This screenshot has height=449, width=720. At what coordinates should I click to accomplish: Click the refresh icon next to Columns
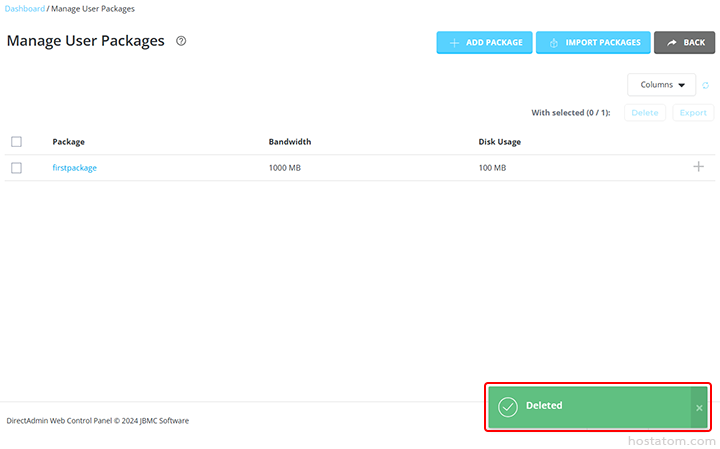click(705, 85)
